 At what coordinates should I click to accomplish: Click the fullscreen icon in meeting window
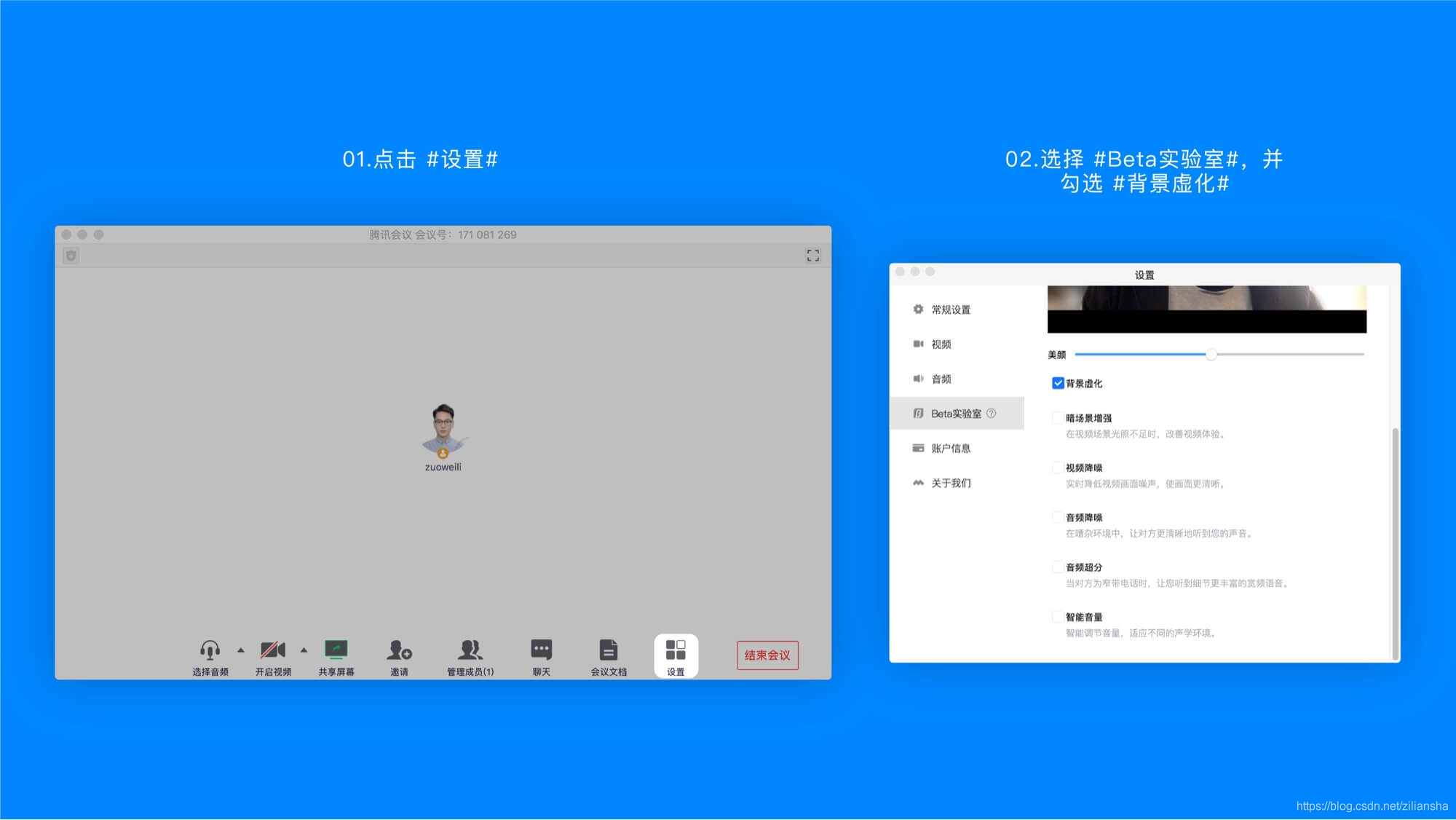tap(812, 256)
